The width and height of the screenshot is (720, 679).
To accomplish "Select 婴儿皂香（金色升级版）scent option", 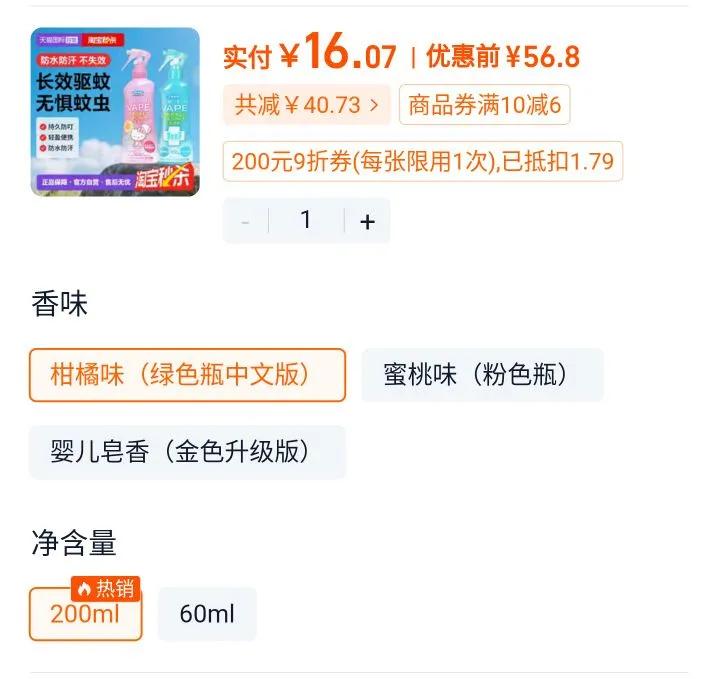I will [x=187, y=452].
